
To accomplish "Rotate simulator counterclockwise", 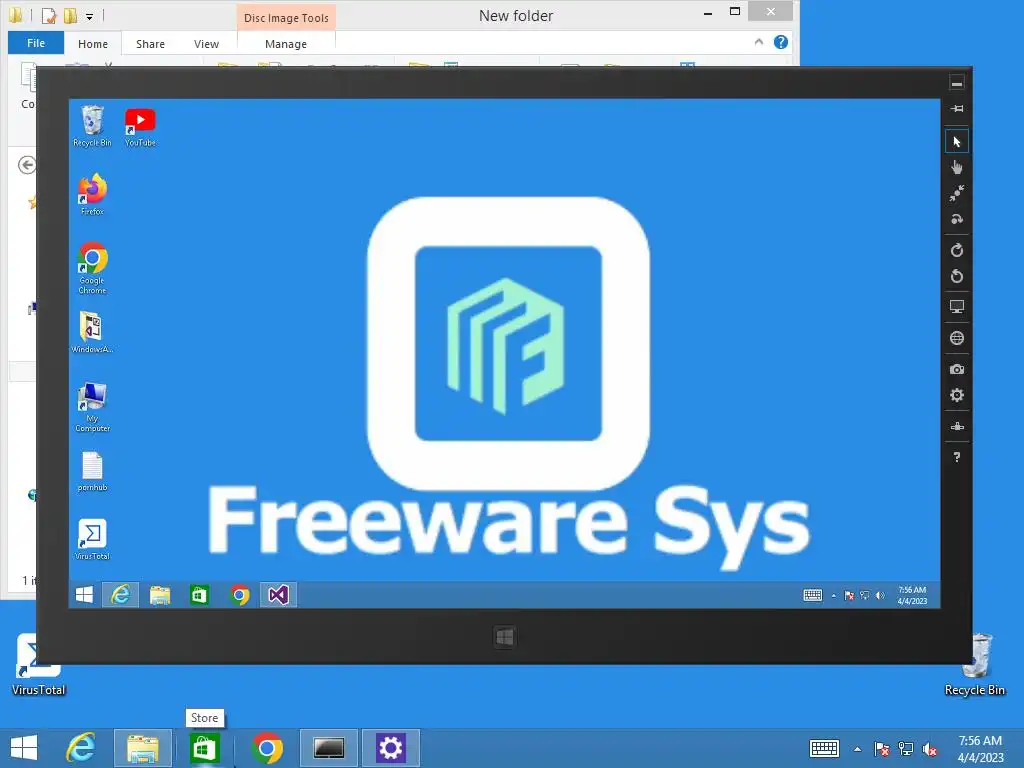I will click(957, 276).
